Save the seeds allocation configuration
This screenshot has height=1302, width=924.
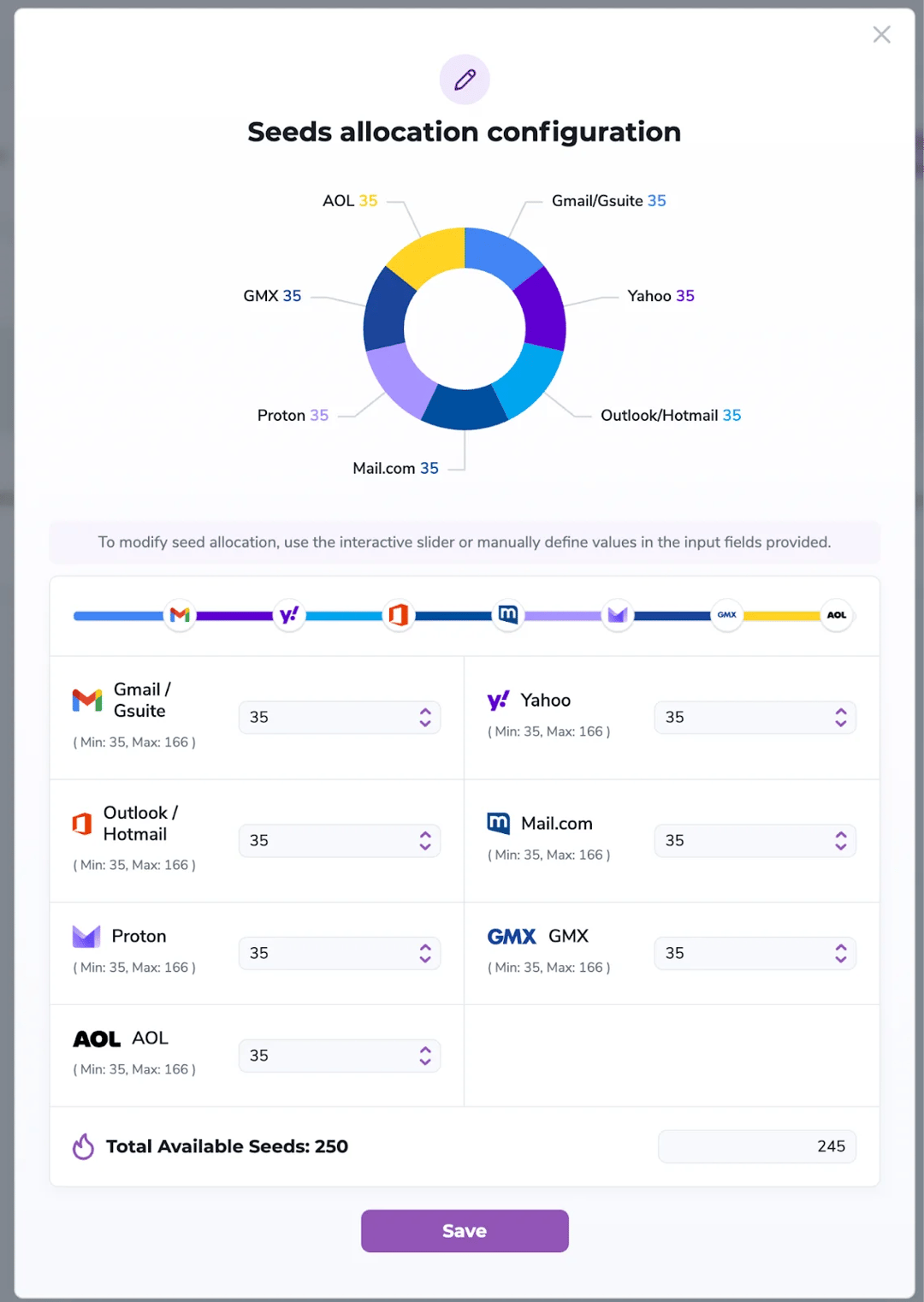pos(465,1231)
